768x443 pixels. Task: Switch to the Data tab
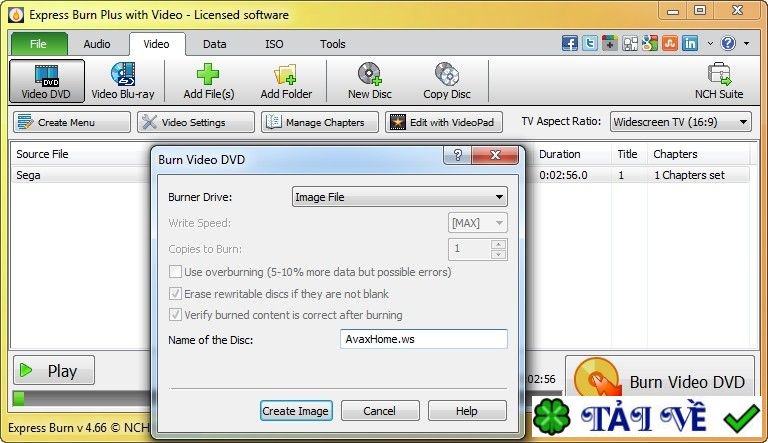[215, 44]
